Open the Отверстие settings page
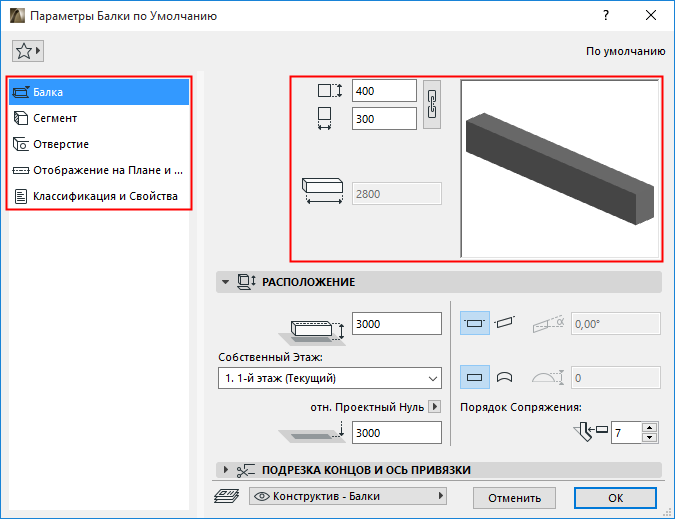Image resolution: width=675 pixels, height=519 pixels. [99, 144]
